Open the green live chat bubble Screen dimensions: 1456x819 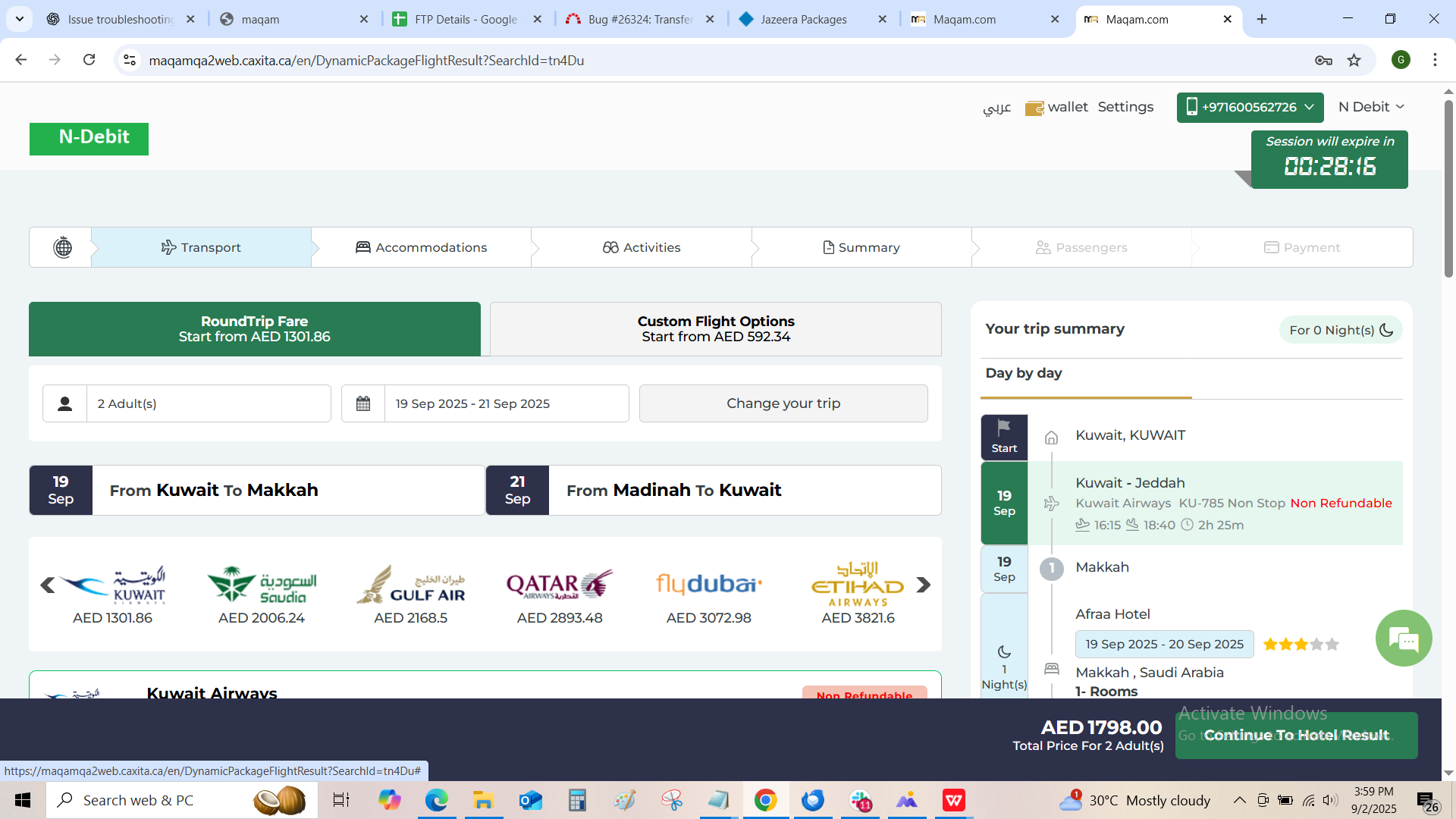(1403, 639)
